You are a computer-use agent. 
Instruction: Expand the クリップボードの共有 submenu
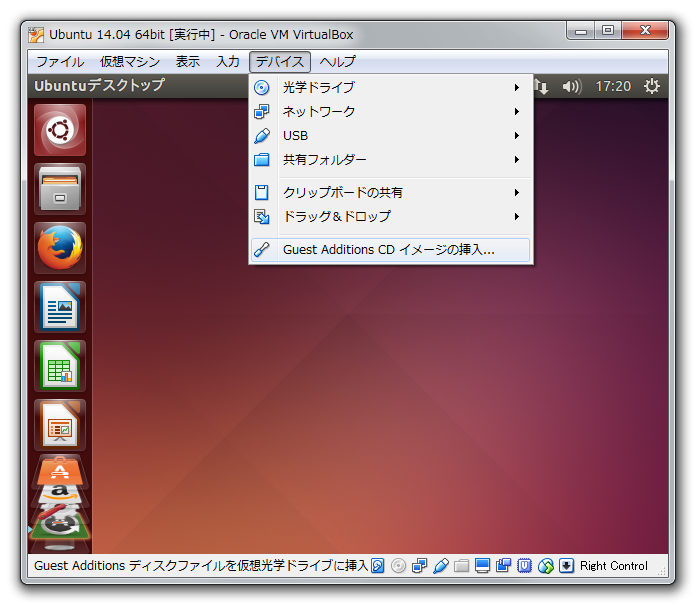coord(391,193)
